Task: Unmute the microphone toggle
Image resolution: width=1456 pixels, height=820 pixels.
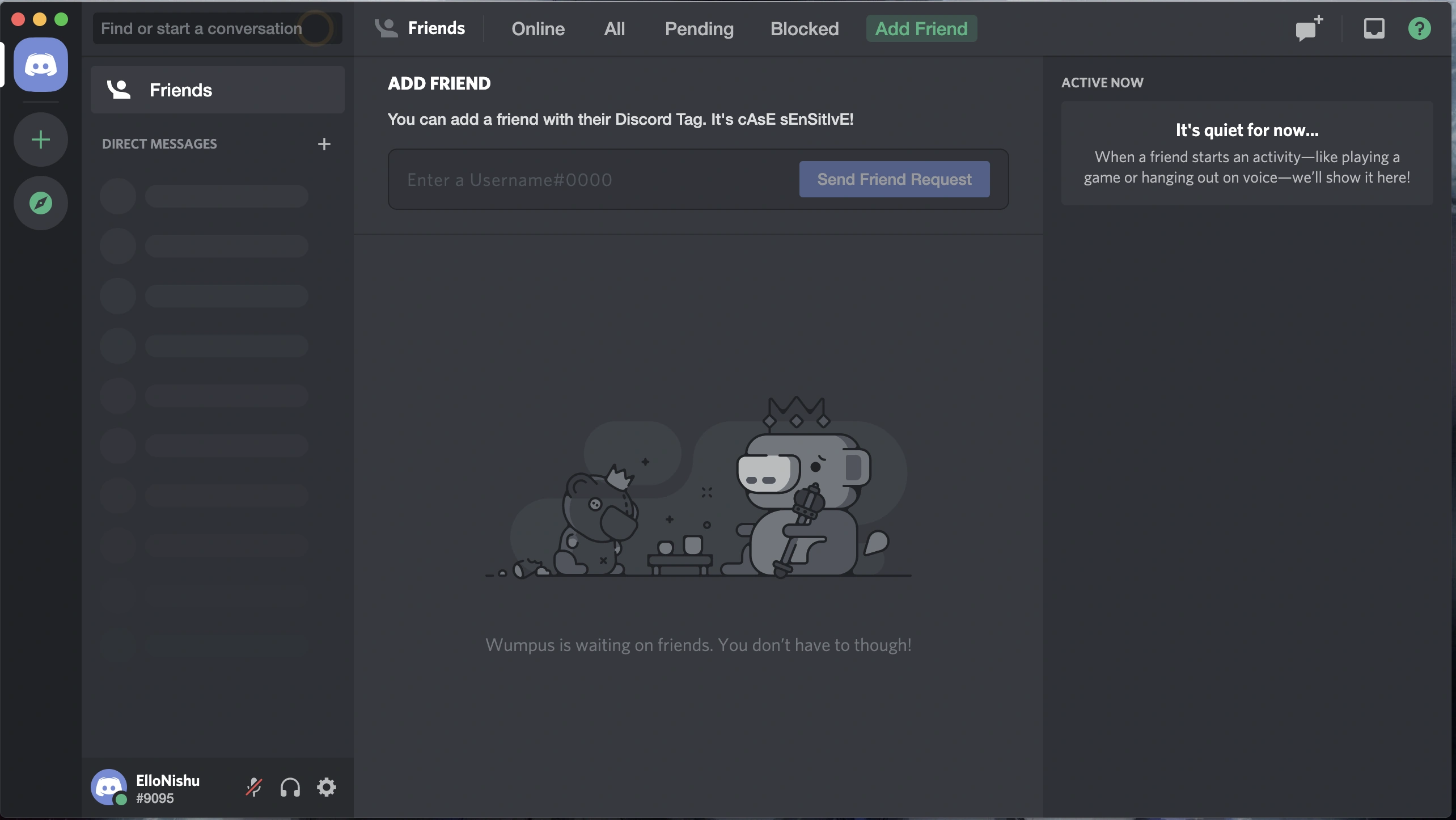Action: click(253, 787)
